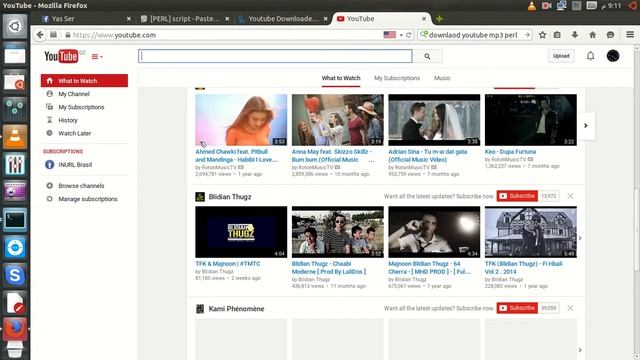Viewport: 640px width, 360px height.
Task: Click the Watch Later clock icon
Action: coord(49,133)
